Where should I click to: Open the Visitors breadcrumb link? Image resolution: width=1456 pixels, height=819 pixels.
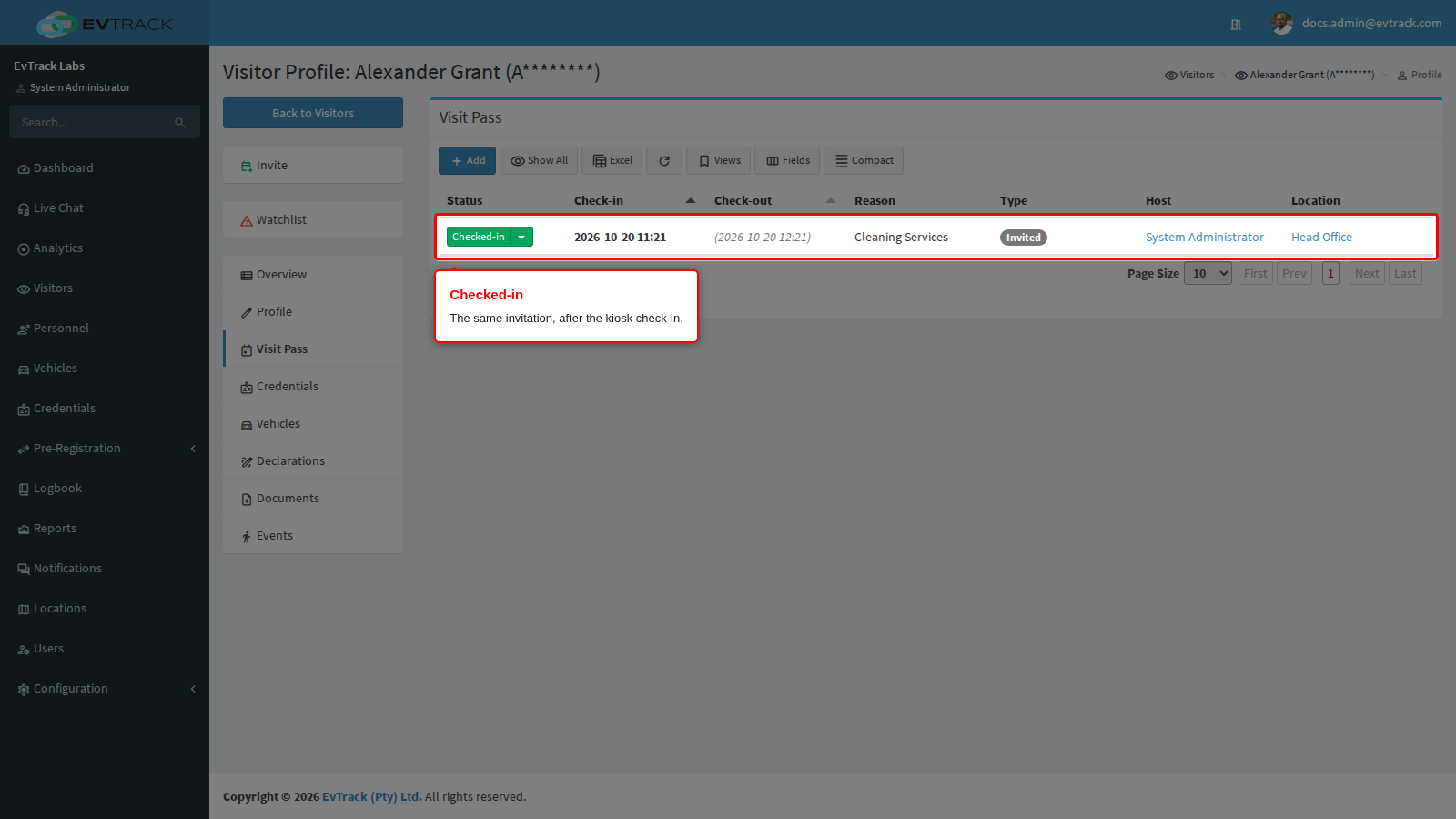click(1189, 75)
